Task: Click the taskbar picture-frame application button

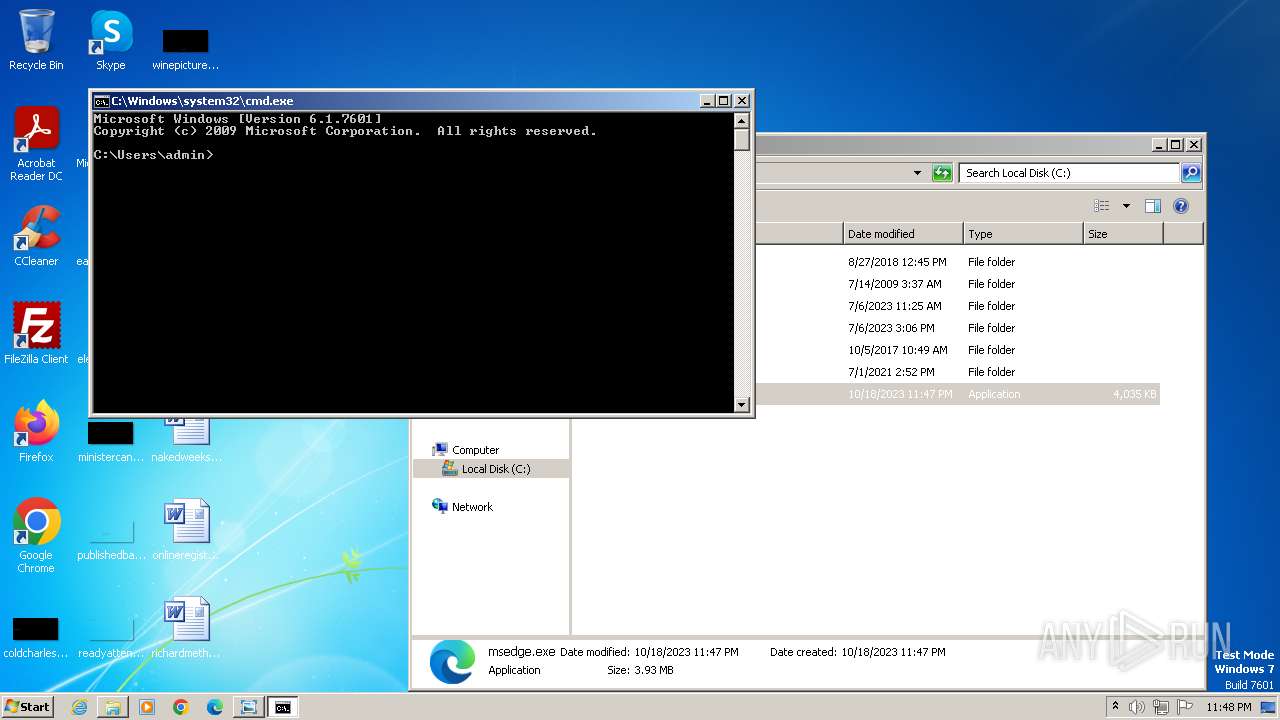Action: click(248, 707)
